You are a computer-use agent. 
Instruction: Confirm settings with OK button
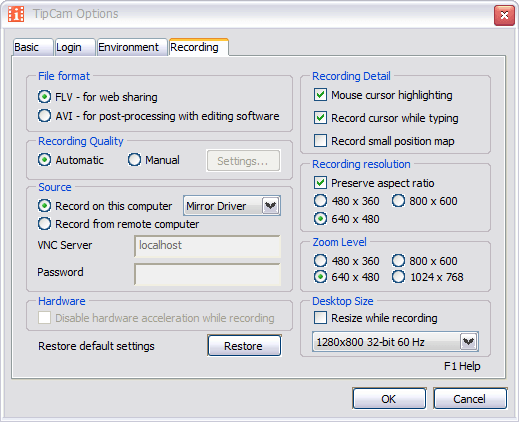389,399
